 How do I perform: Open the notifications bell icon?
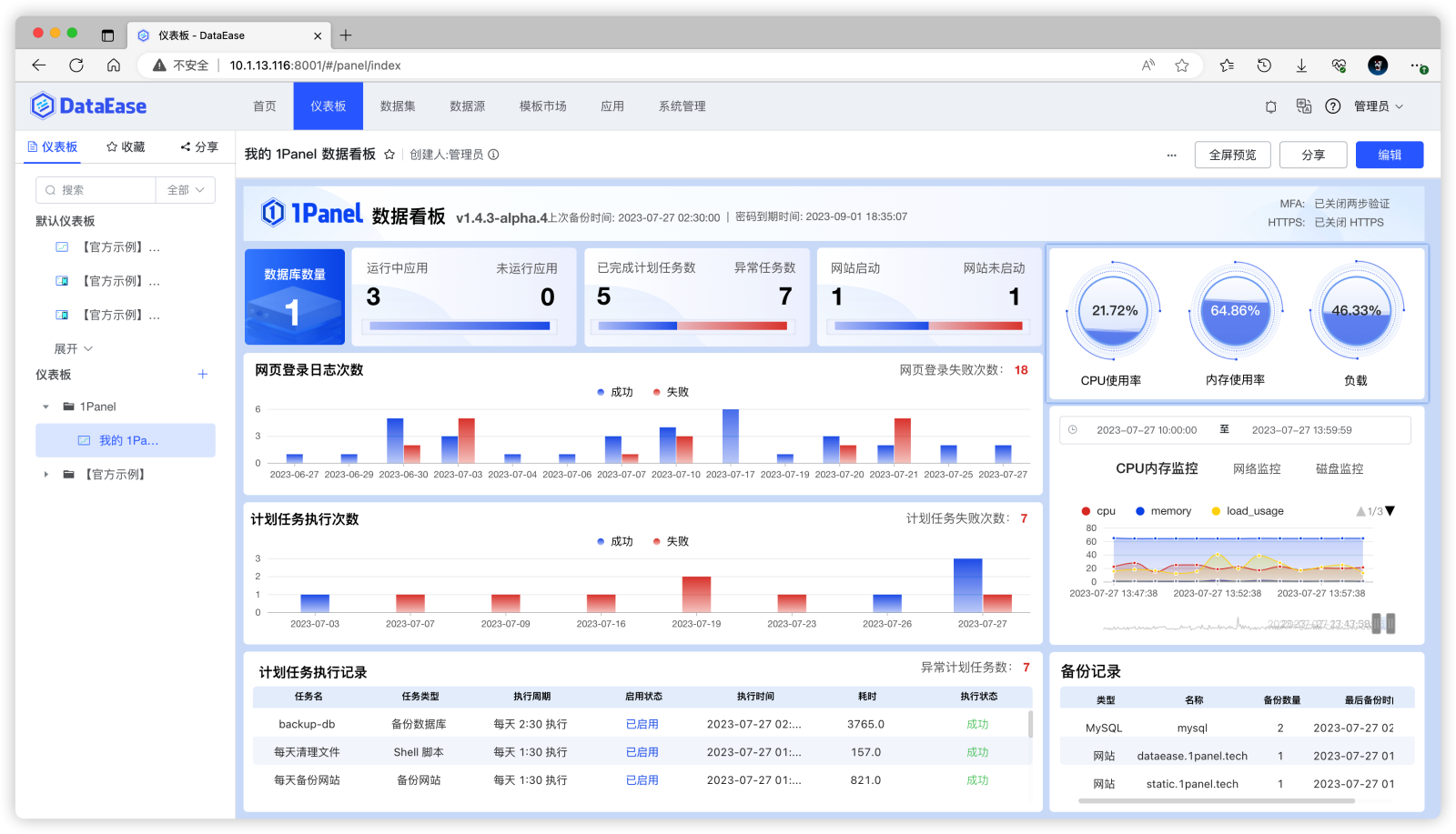point(1271,106)
